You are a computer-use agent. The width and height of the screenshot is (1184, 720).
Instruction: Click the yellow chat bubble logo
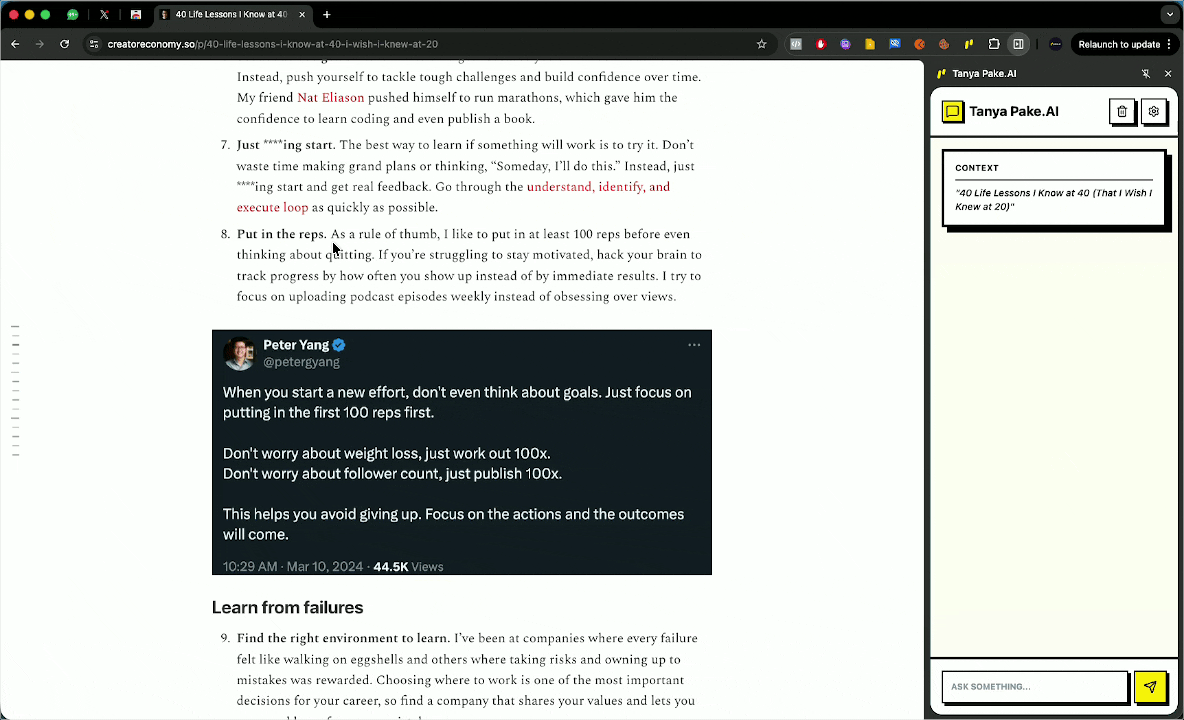[x=953, y=112]
